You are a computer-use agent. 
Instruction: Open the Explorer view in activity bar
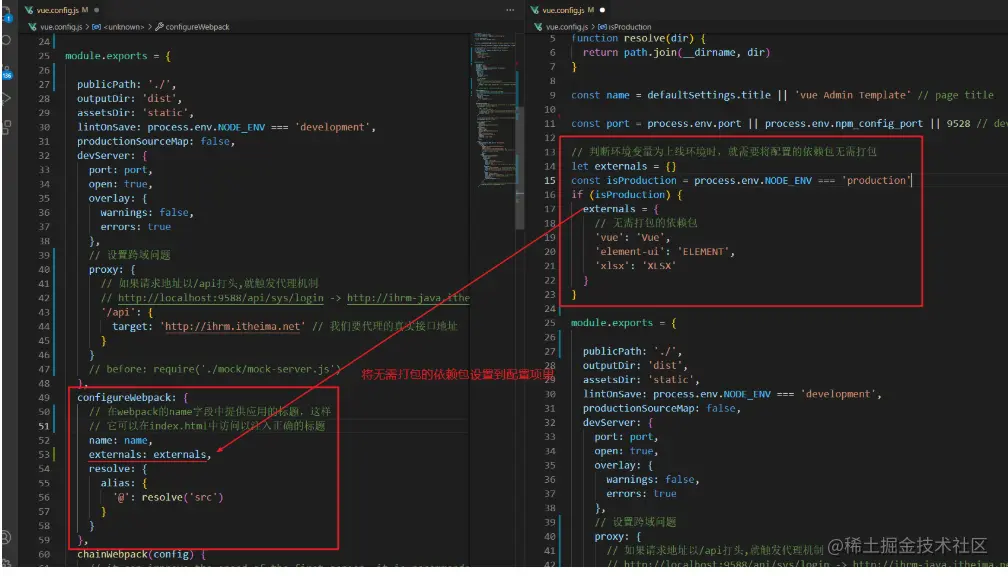[x=6, y=14]
